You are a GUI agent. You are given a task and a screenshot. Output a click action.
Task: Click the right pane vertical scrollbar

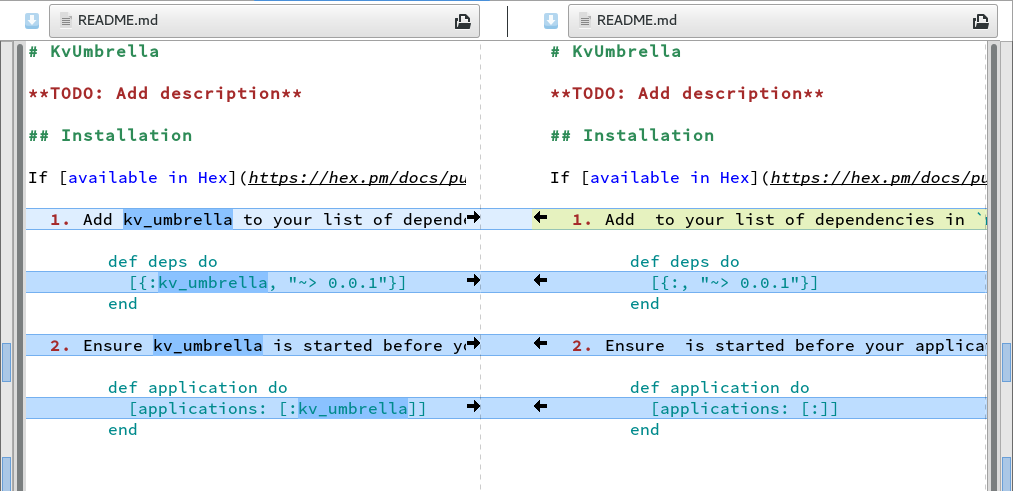tap(994, 265)
